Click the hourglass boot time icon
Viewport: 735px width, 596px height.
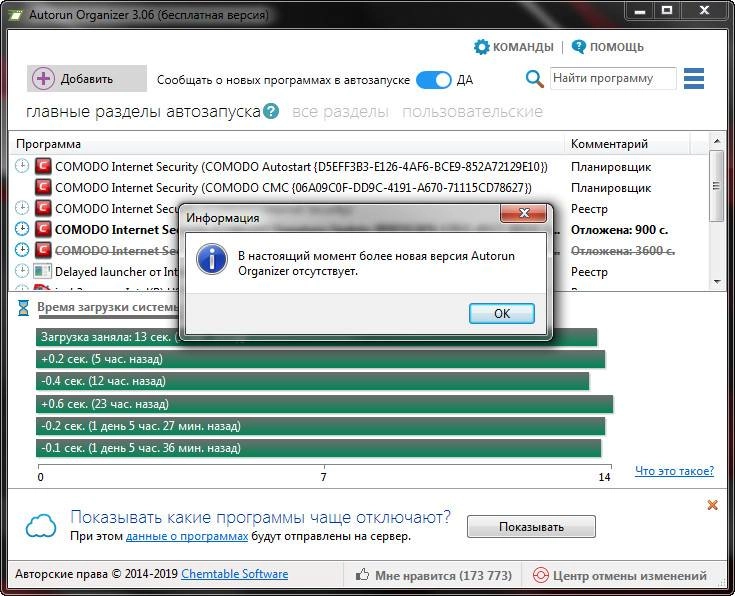point(23,308)
